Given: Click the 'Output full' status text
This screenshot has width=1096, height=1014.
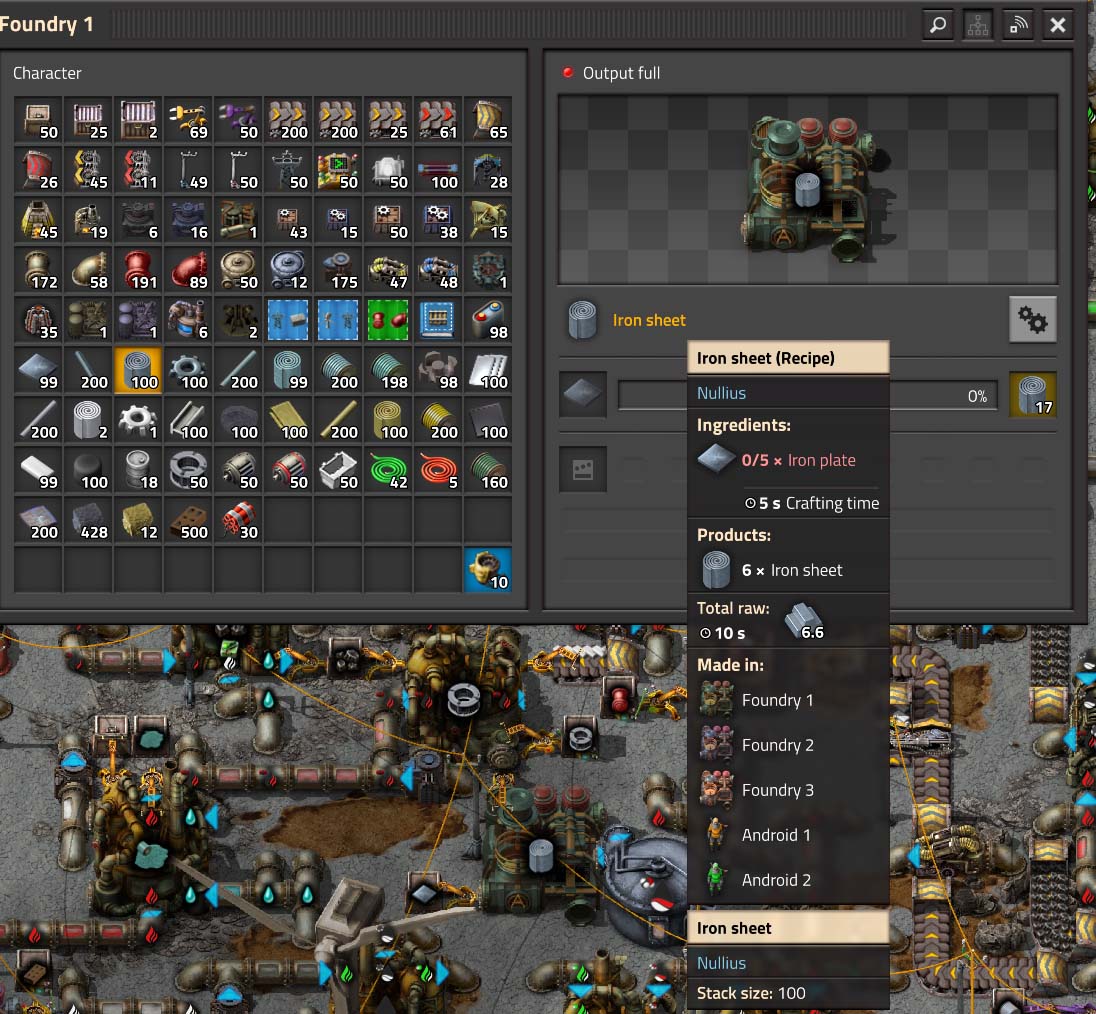Looking at the screenshot, I should (621, 73).
